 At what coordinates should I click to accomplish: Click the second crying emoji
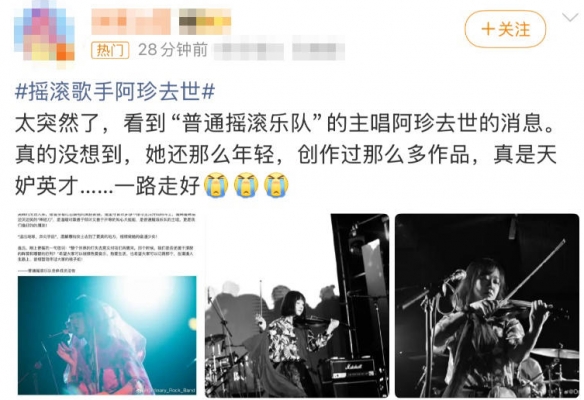[246, 185]
